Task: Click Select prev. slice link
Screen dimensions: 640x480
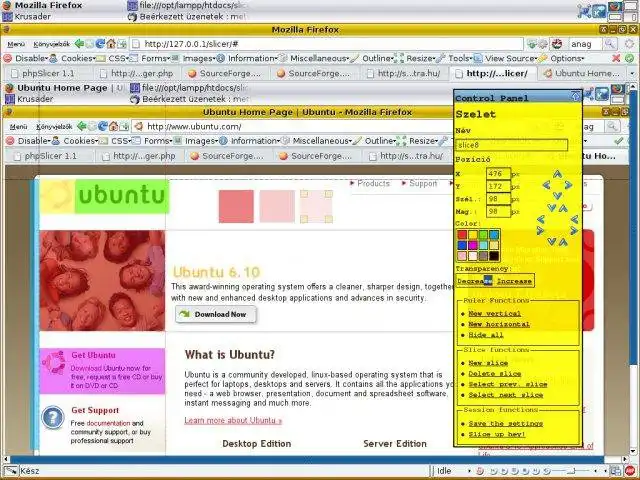Action: tap(508, 384)
